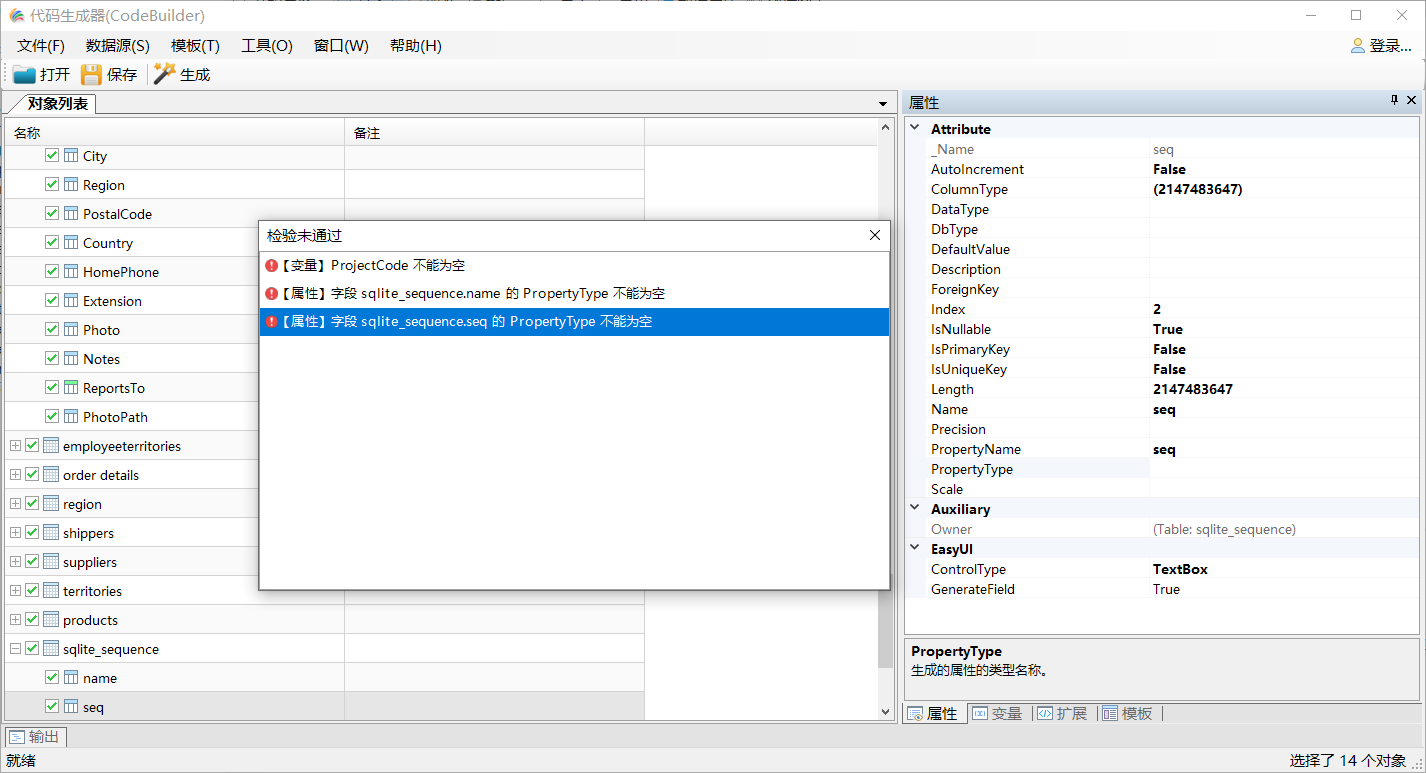Click the Open folder toolbar icon
Screen dimensions: 1426x773
coord(24,74)
